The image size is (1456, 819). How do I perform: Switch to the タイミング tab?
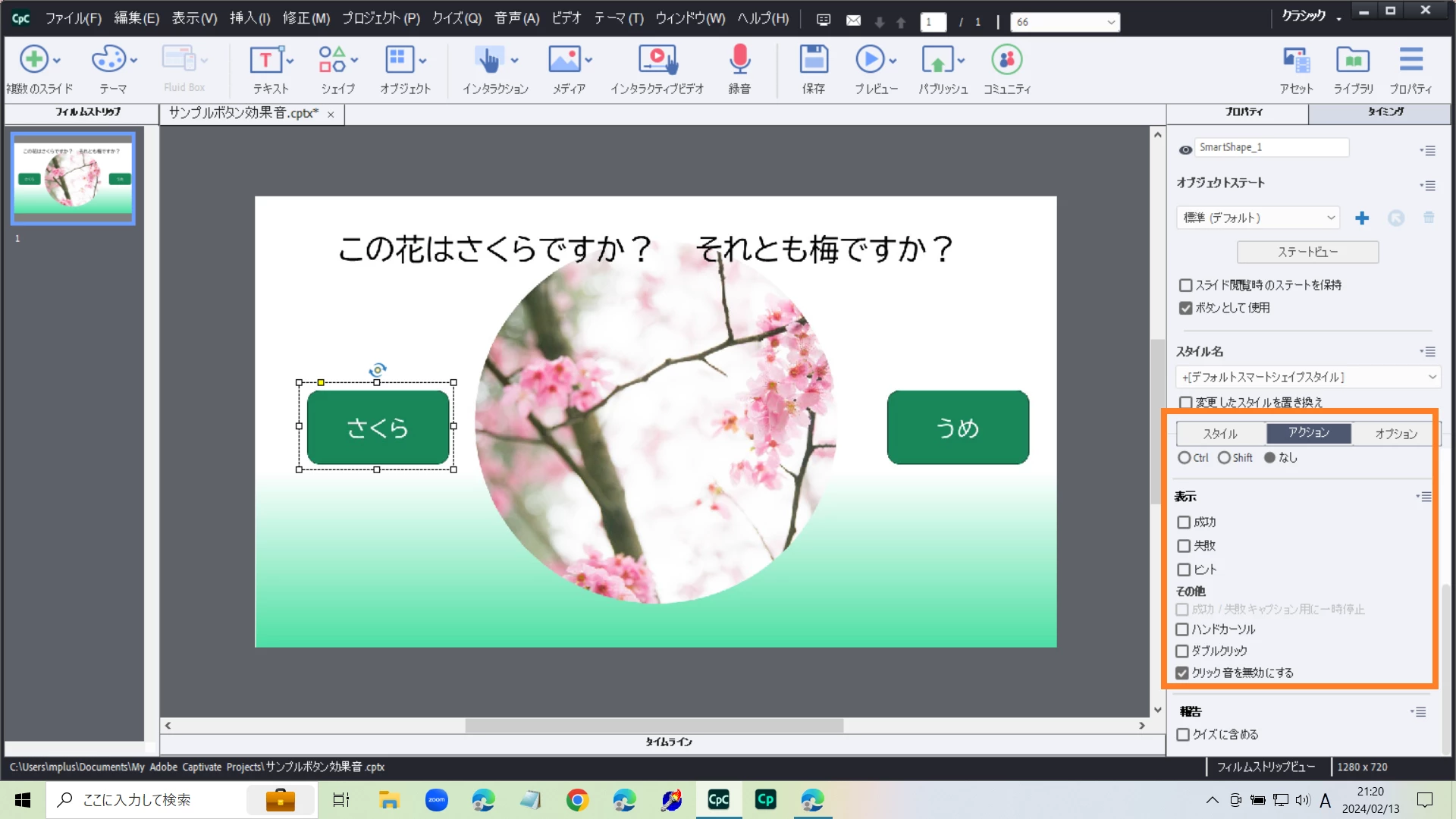1385,111
